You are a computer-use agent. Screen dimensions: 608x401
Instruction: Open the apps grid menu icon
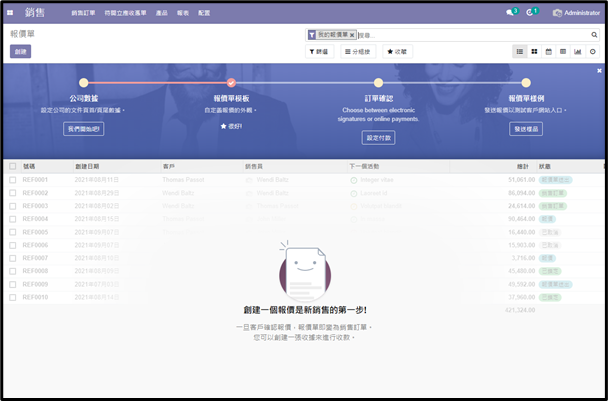click(10, 13)
